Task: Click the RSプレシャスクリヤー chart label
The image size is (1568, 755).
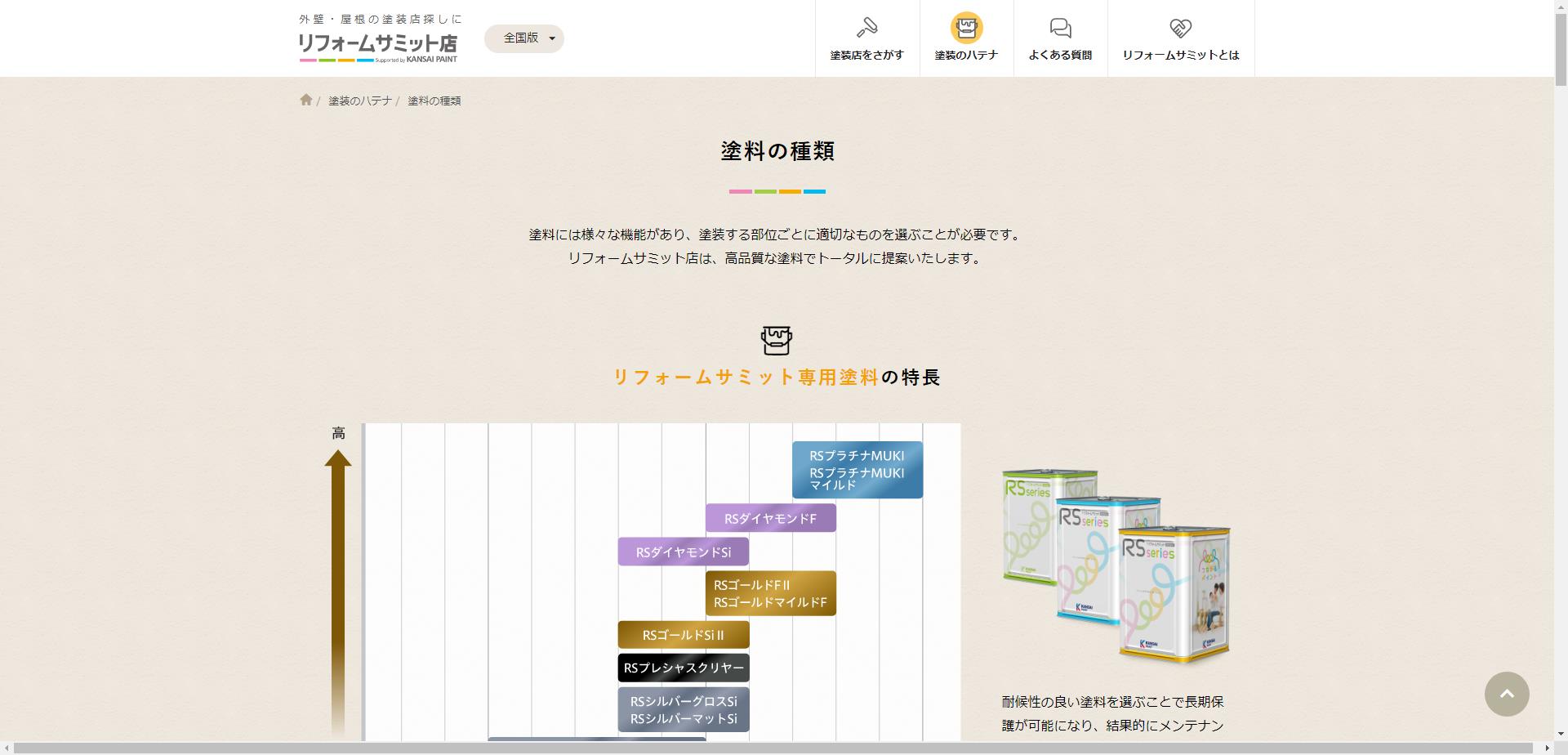Action: point(684,668)
